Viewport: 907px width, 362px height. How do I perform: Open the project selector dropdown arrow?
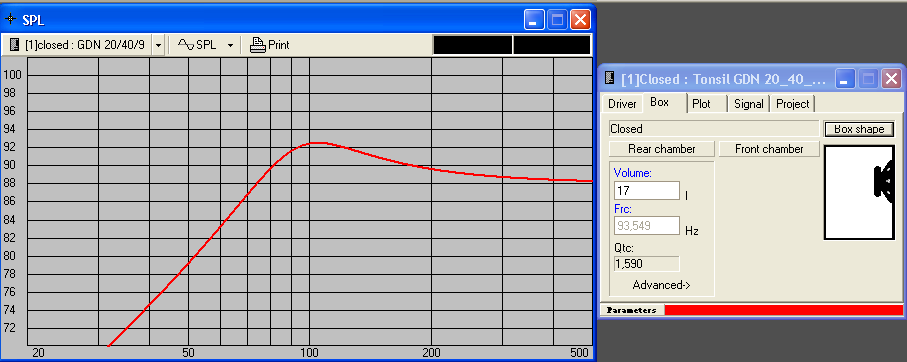(158, 45)
